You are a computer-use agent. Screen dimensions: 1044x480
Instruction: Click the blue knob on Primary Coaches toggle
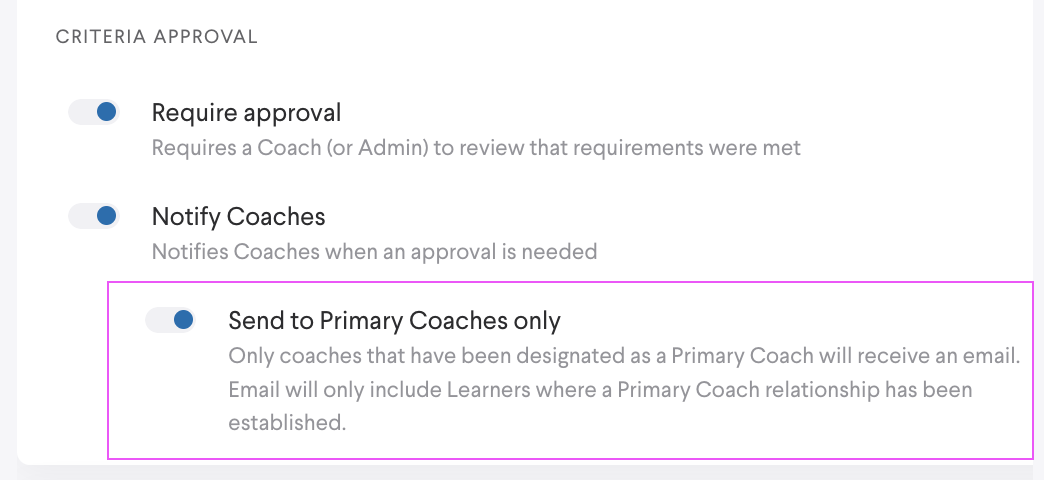(x=183, y=320)
